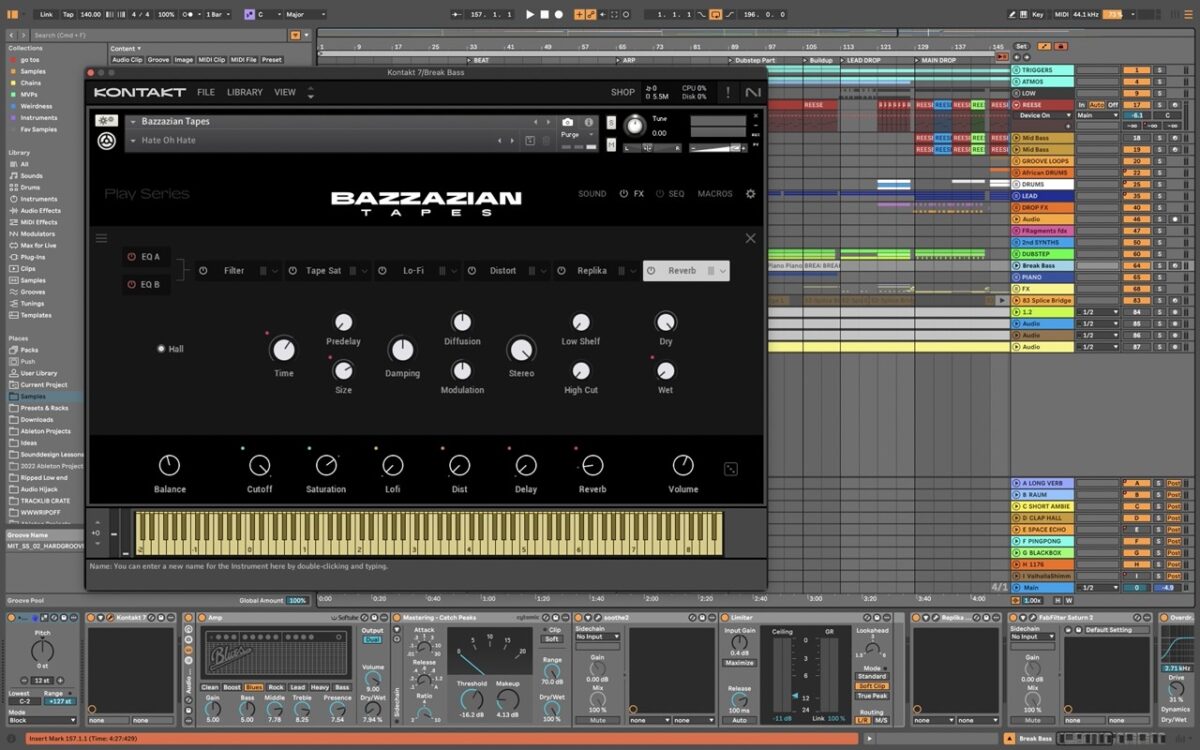This screenshot has height=750, width=1200.
Task: Click the MIDI Clip filter button
Action: 212,59
